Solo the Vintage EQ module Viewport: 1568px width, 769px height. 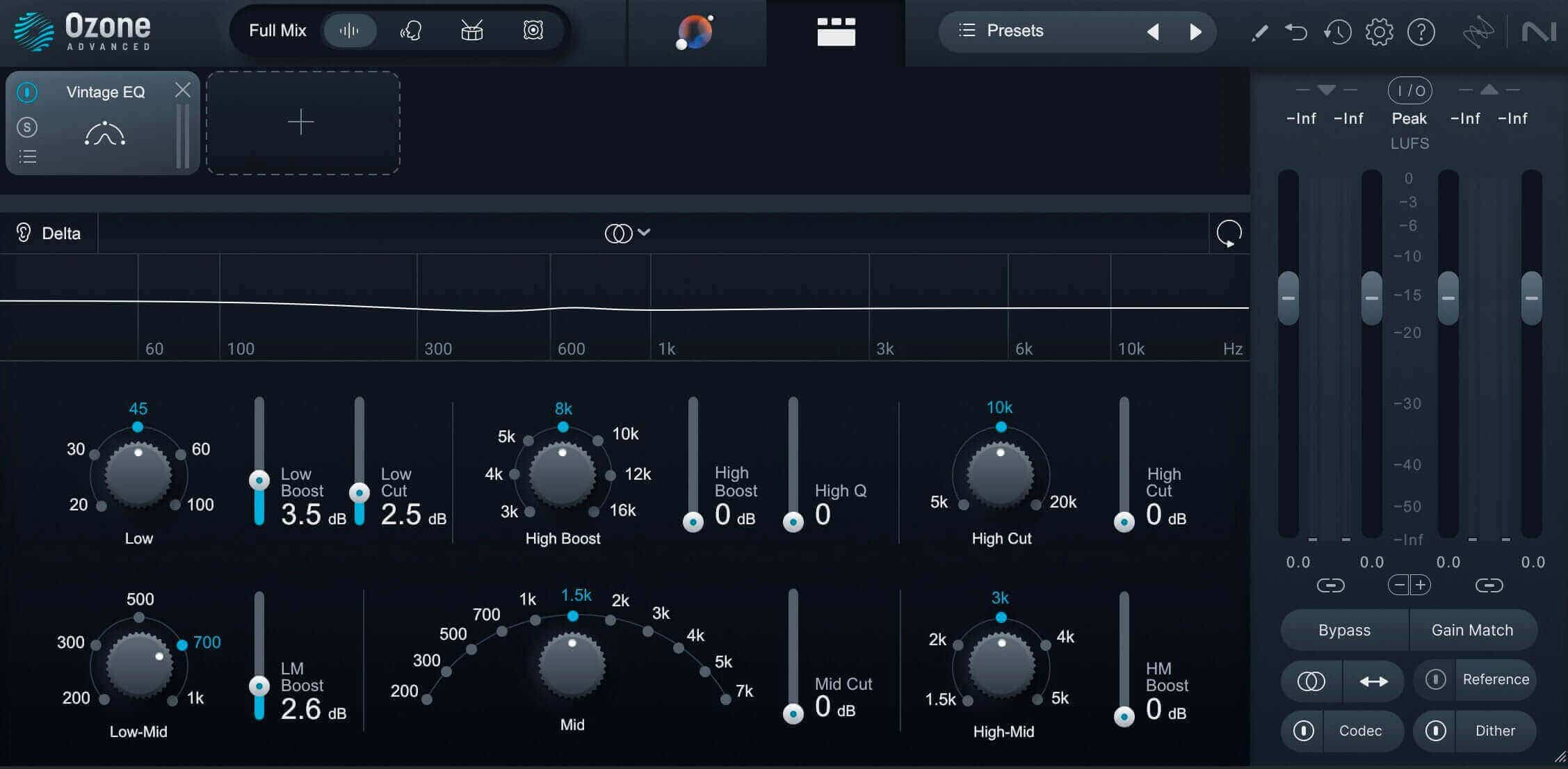[27, 127]
